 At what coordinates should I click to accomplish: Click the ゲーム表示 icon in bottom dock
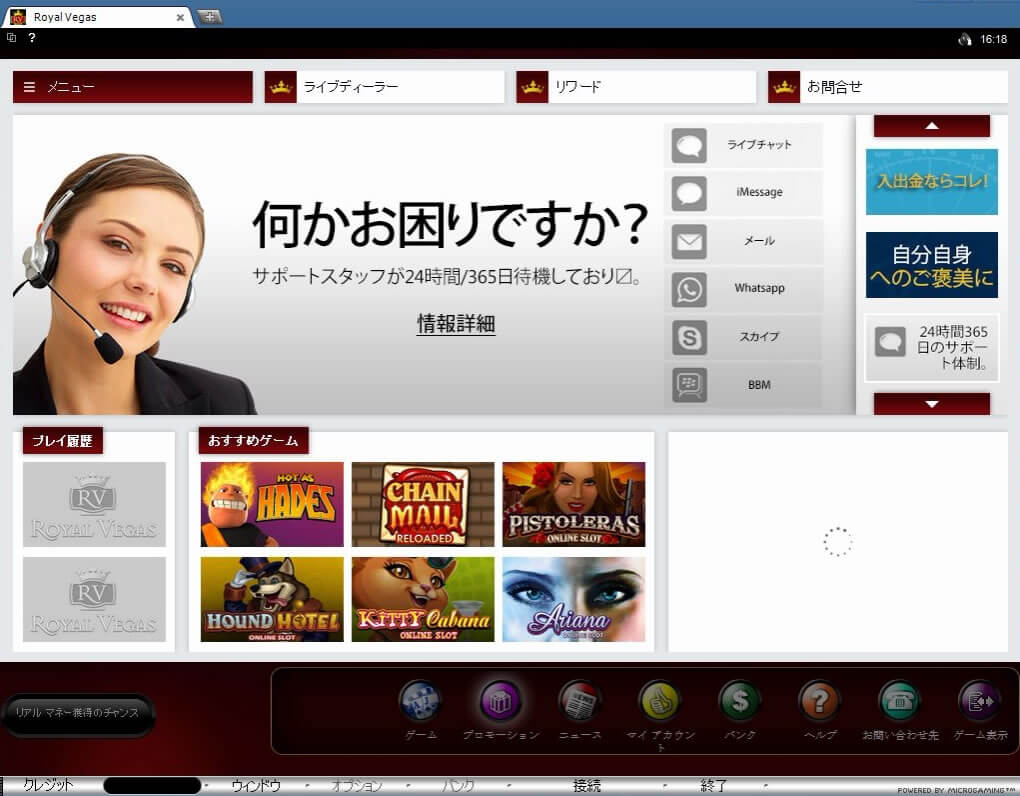pyautogui.click(x=979, y=702)
